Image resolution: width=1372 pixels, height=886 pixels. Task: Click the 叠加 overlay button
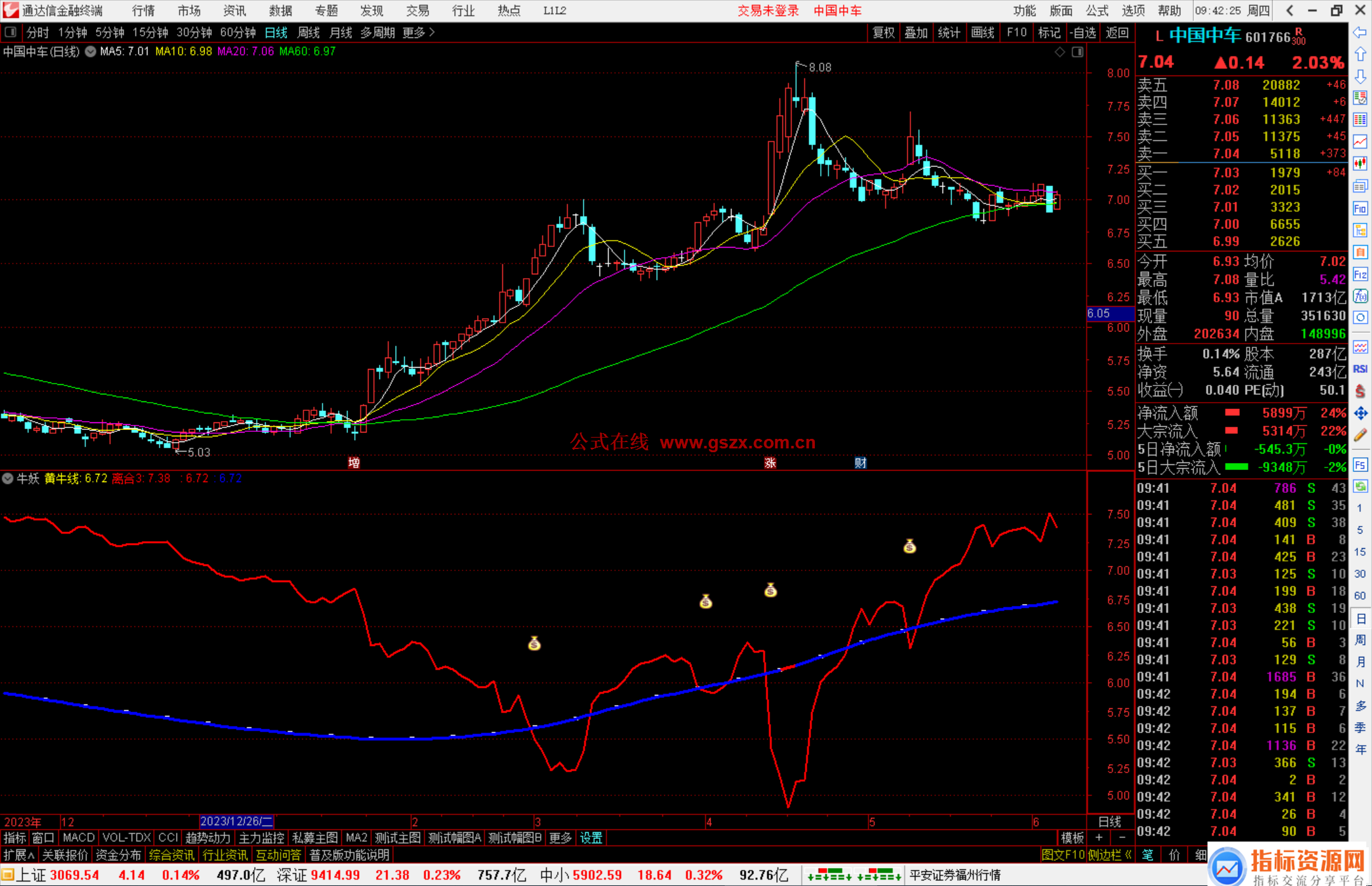click(x=917, y=32)
